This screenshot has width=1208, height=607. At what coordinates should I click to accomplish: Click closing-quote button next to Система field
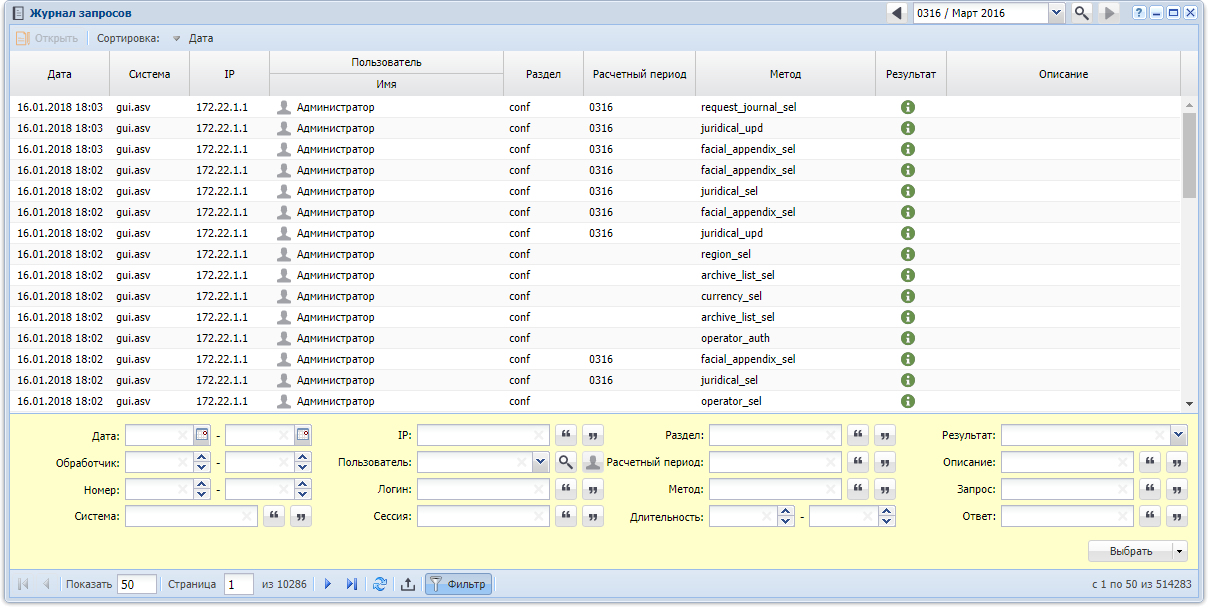pos(301,516)
